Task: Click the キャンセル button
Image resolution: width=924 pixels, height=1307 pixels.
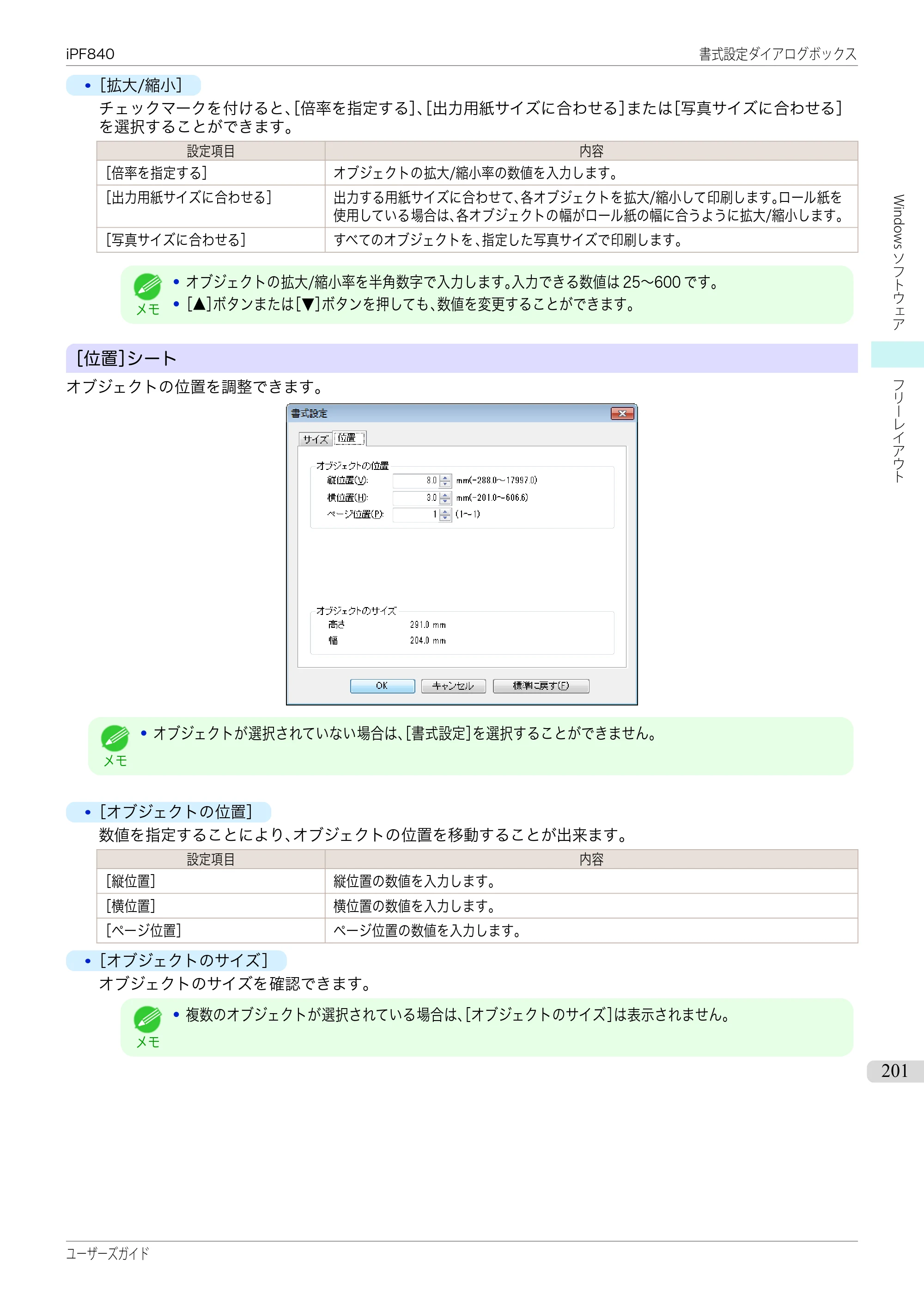Action: click(x=453, y=686)
